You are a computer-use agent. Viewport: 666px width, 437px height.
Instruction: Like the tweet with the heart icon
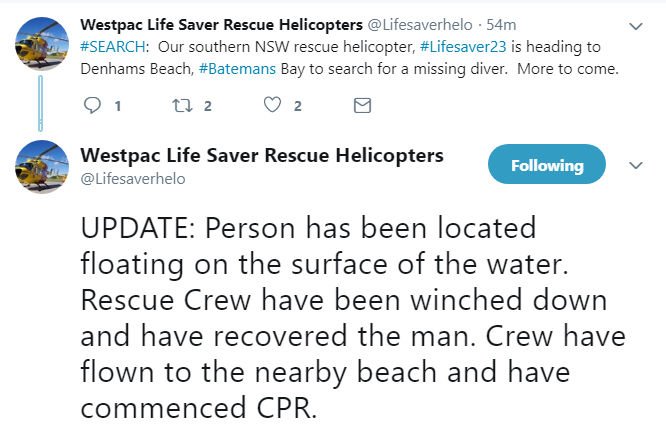(272, 105)
